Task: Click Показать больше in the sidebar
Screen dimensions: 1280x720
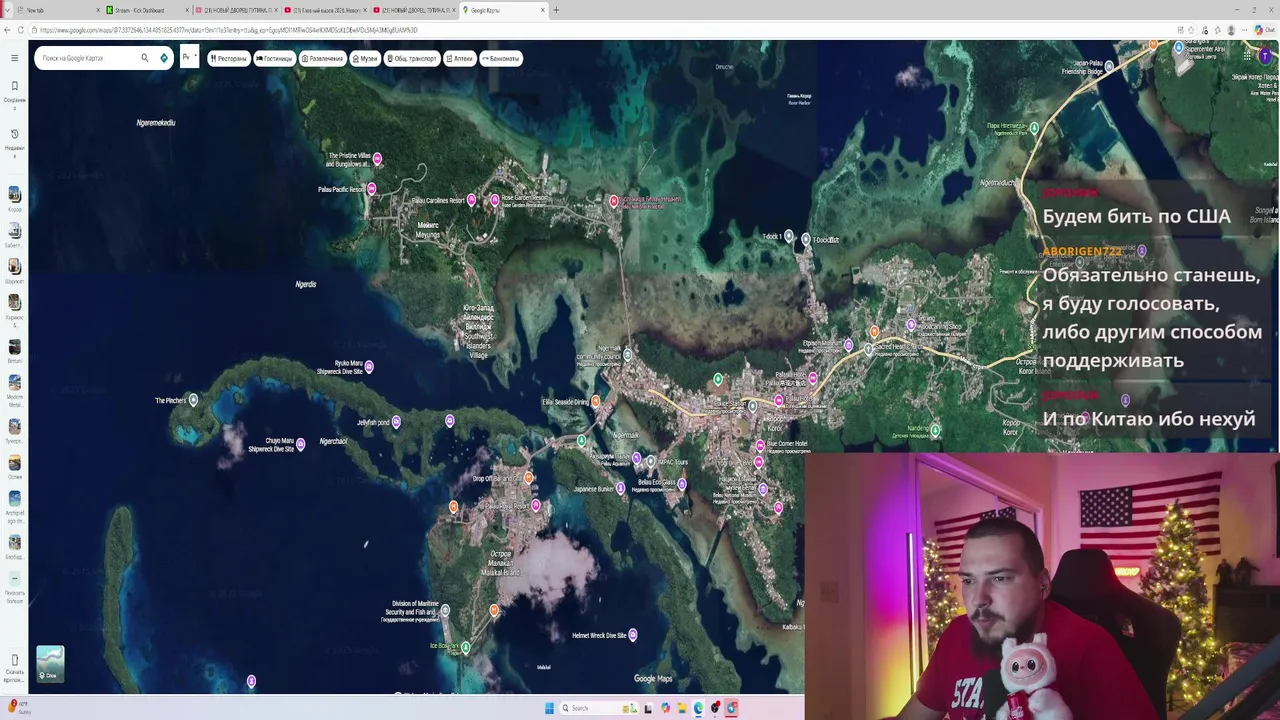Action: (x=14, y=585)
